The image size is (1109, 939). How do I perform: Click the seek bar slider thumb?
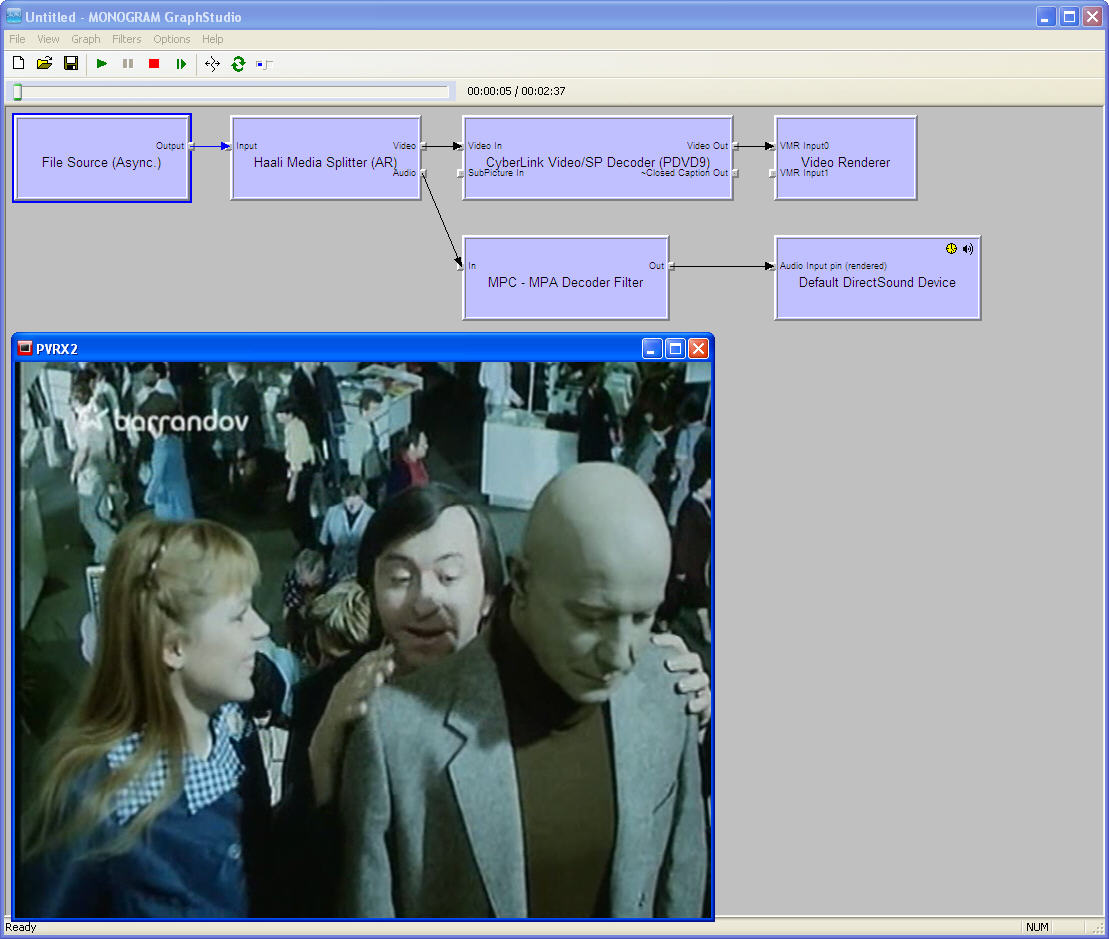click(x=18, y=91)
